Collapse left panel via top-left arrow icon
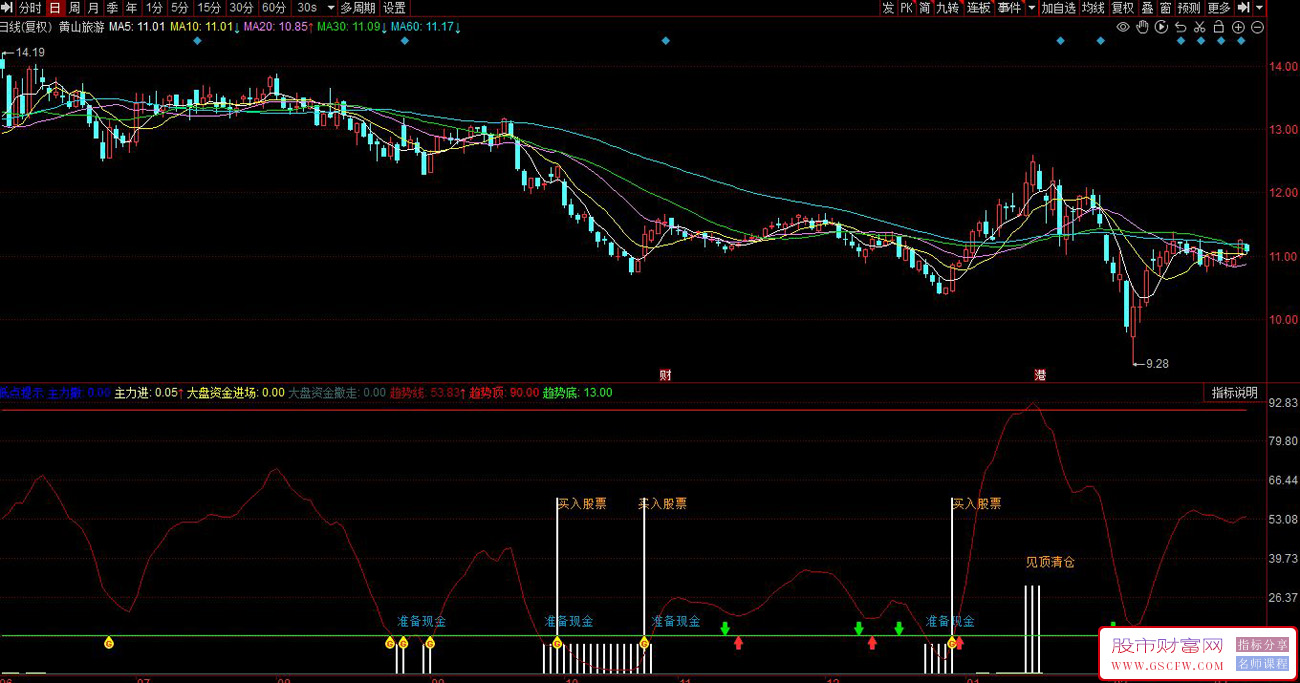Screen dimensions: 1300x683 [x=7, y=8]
